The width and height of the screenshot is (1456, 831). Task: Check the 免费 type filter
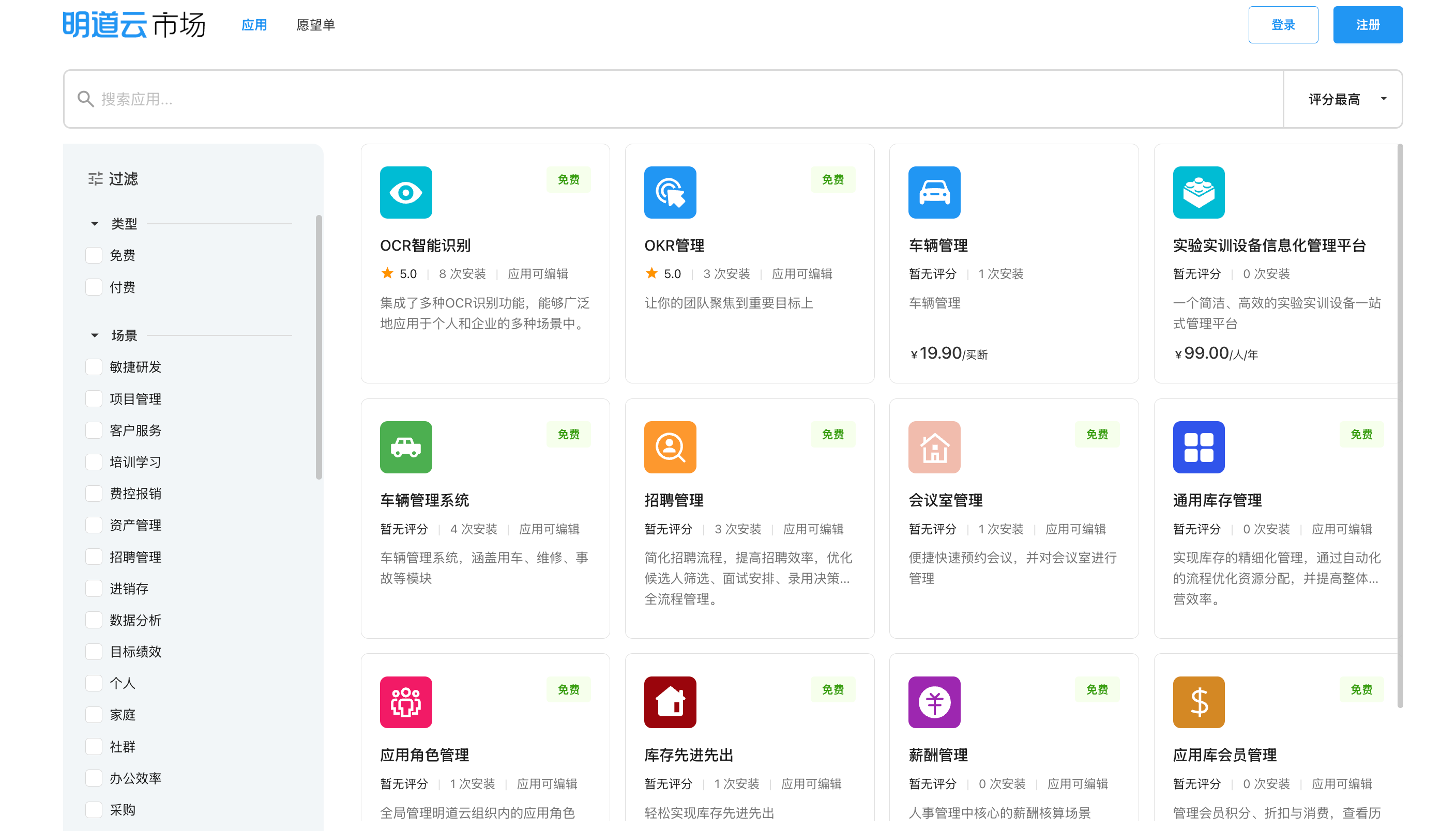coord(94,255)
